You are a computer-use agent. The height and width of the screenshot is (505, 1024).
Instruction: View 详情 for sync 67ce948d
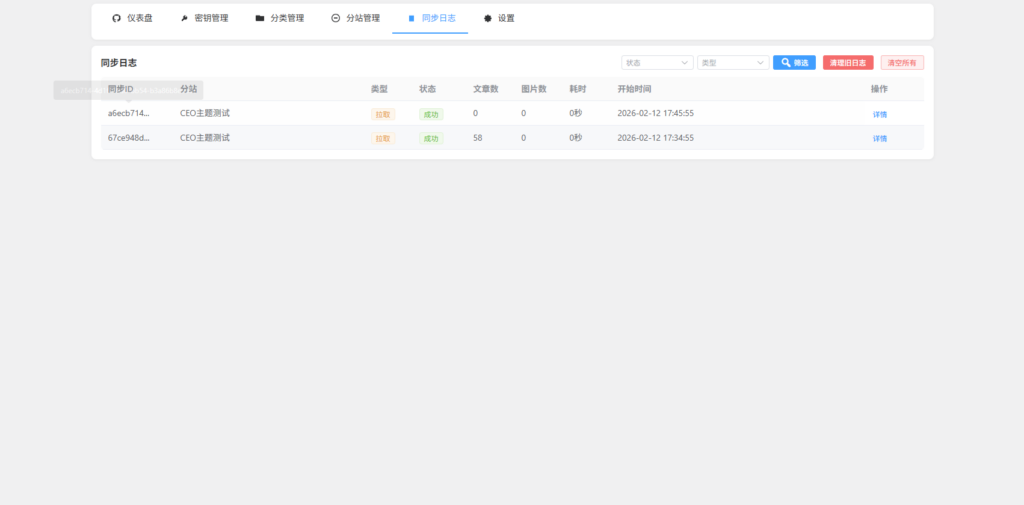point(879,138)
